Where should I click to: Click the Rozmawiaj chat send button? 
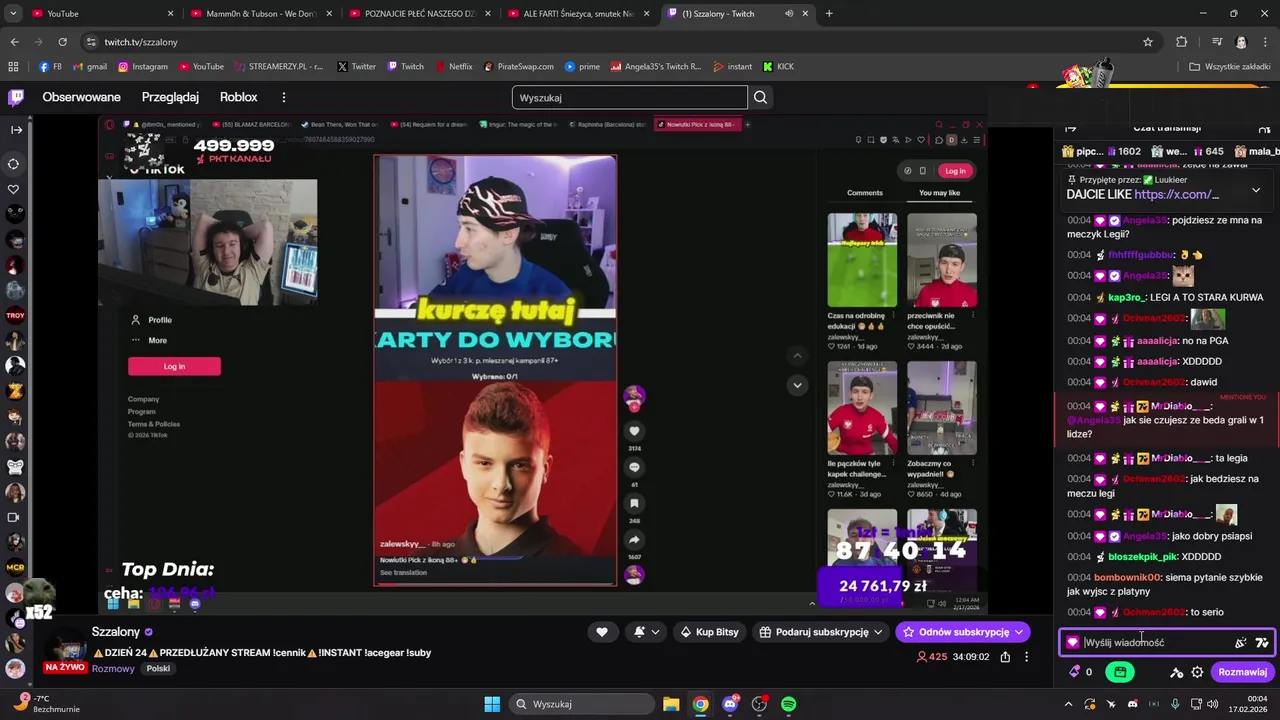point(1243,672)
